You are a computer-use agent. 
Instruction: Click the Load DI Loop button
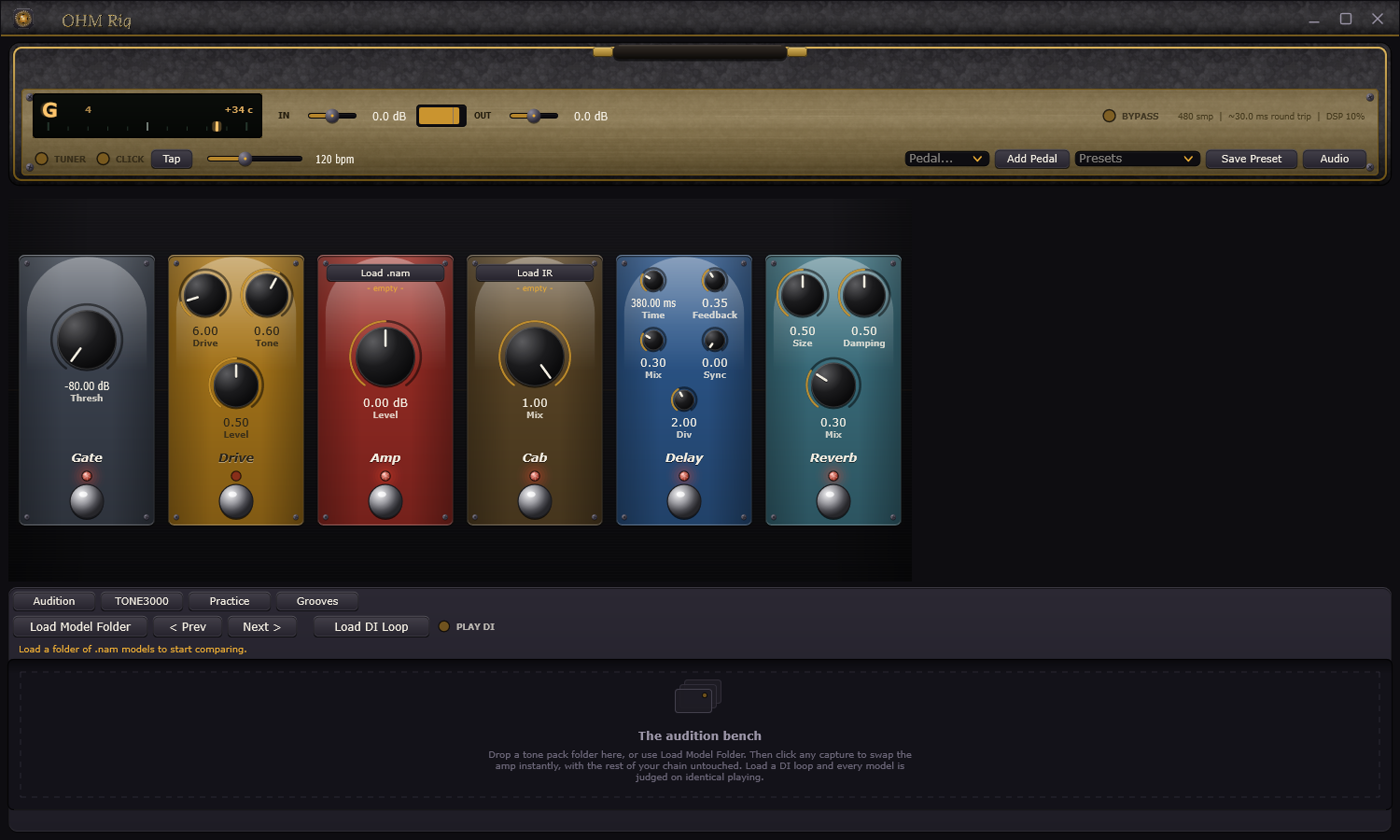point(371,627)
